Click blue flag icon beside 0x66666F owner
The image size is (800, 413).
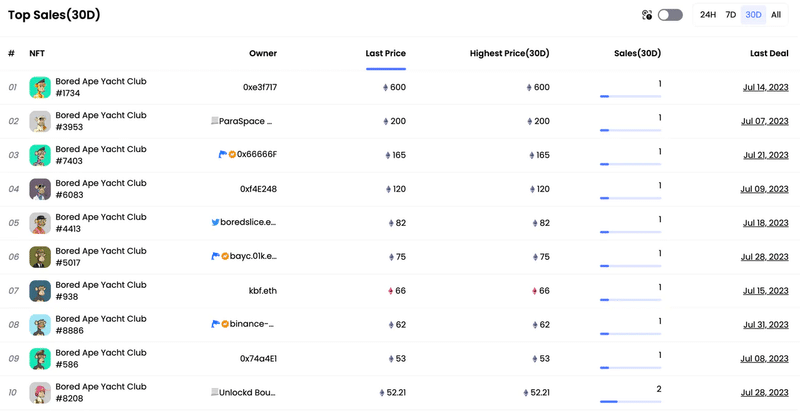coord(222,155)
